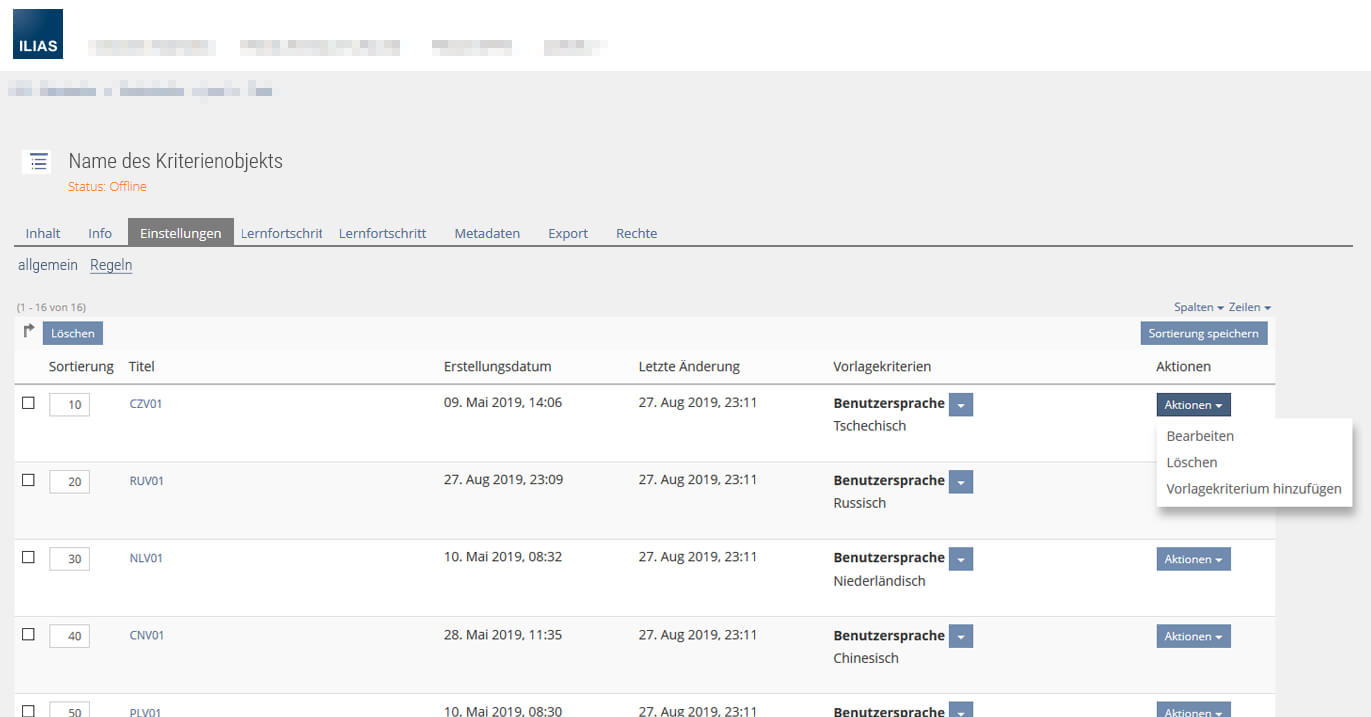Expand Benutzersprache dropdown for Tschechisch

(x=960, y=404)
